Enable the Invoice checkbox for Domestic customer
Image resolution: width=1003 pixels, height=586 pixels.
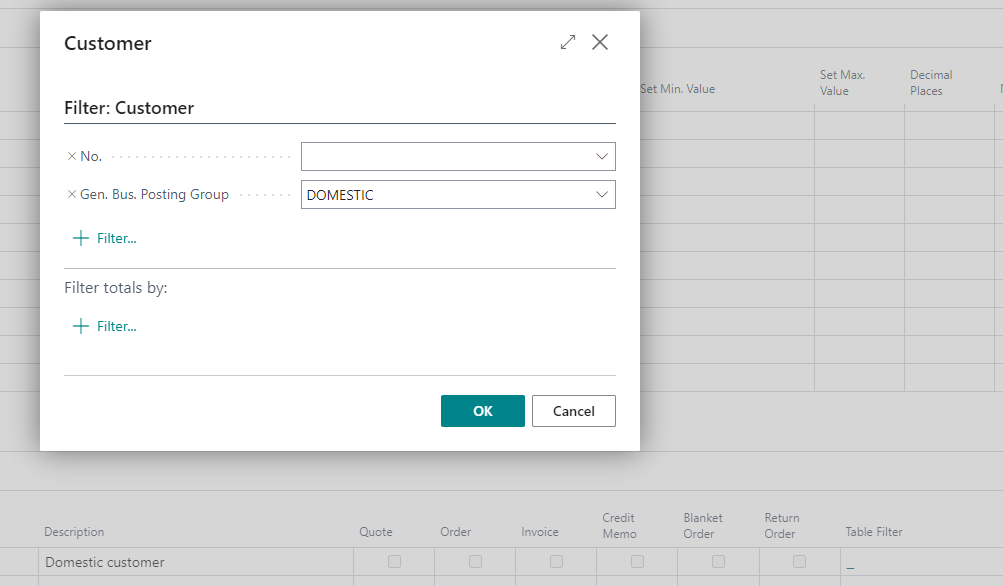(x=556, y=562)
